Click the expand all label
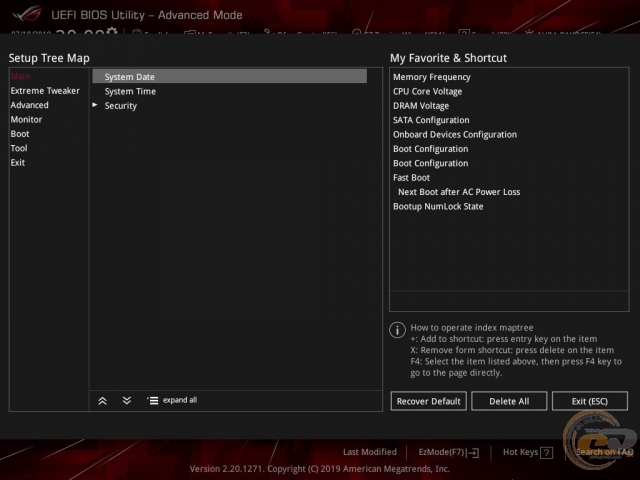The image size is (640, 480). point(180,400)
